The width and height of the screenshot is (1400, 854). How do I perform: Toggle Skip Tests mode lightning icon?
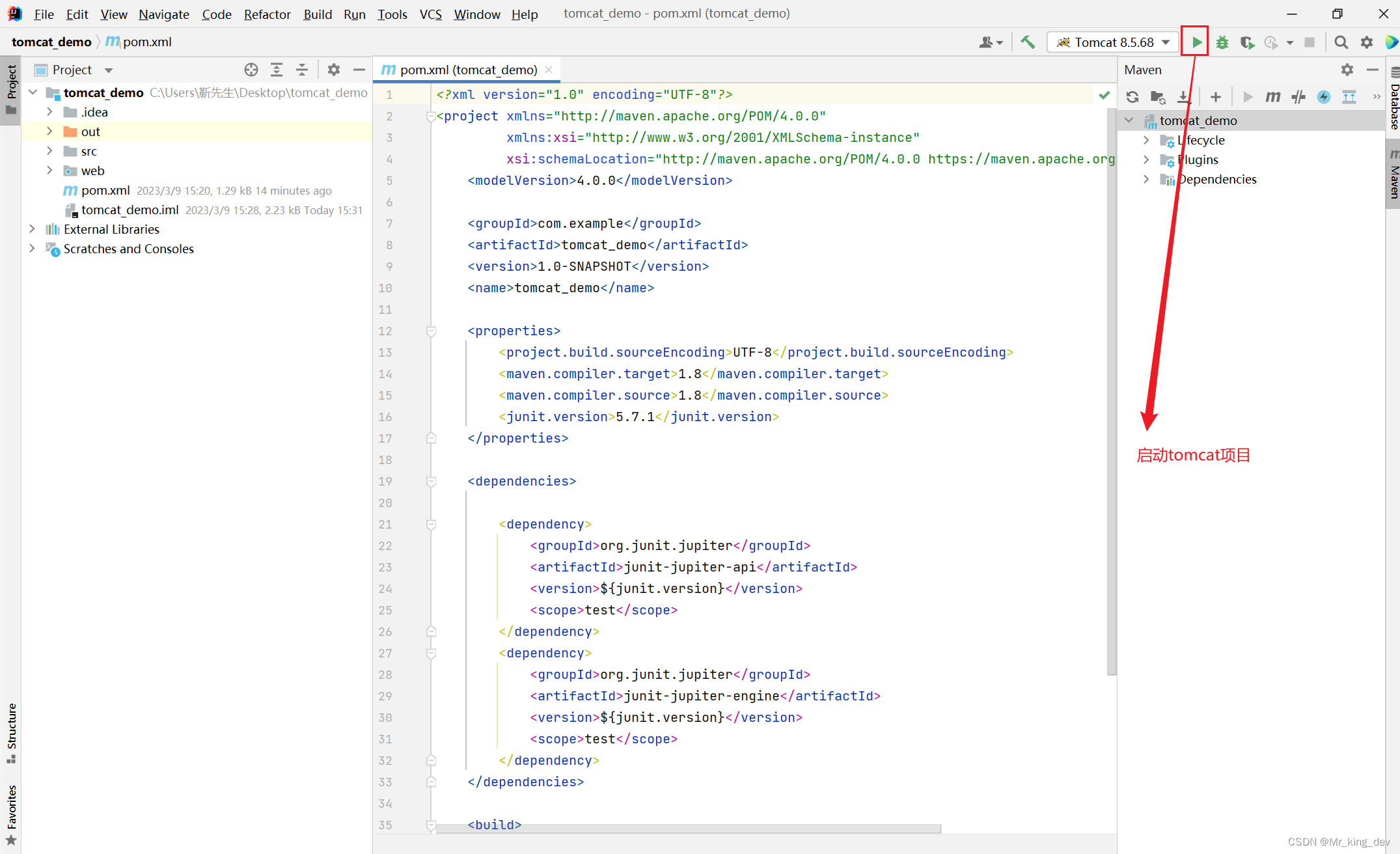pos(1324,97)
